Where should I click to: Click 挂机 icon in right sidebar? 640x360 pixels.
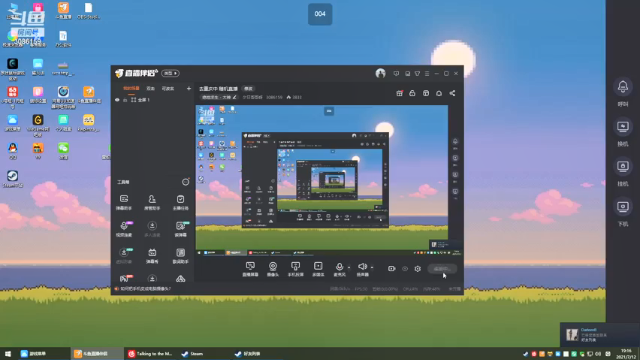[623, 167]
